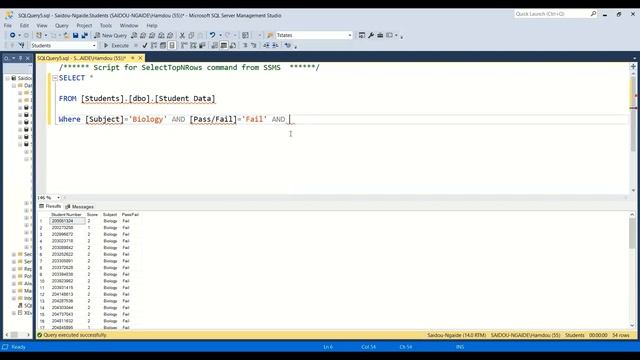Open the find combo box dropdown
The width and height of the screenshot is (640, 360).
pyautogui.click(x=350, y=36)
